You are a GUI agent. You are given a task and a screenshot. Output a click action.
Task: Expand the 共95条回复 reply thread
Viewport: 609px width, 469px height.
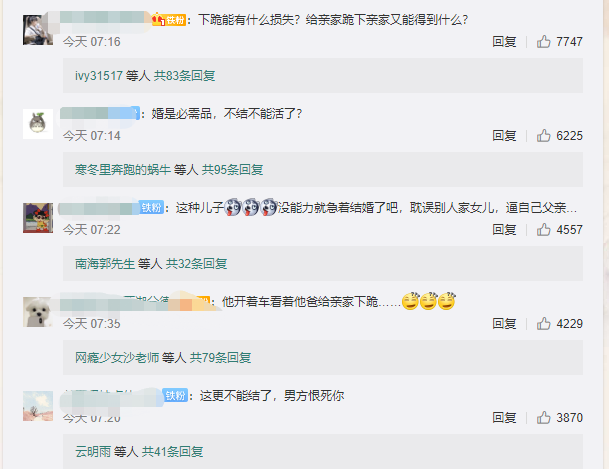click(232, 170)
